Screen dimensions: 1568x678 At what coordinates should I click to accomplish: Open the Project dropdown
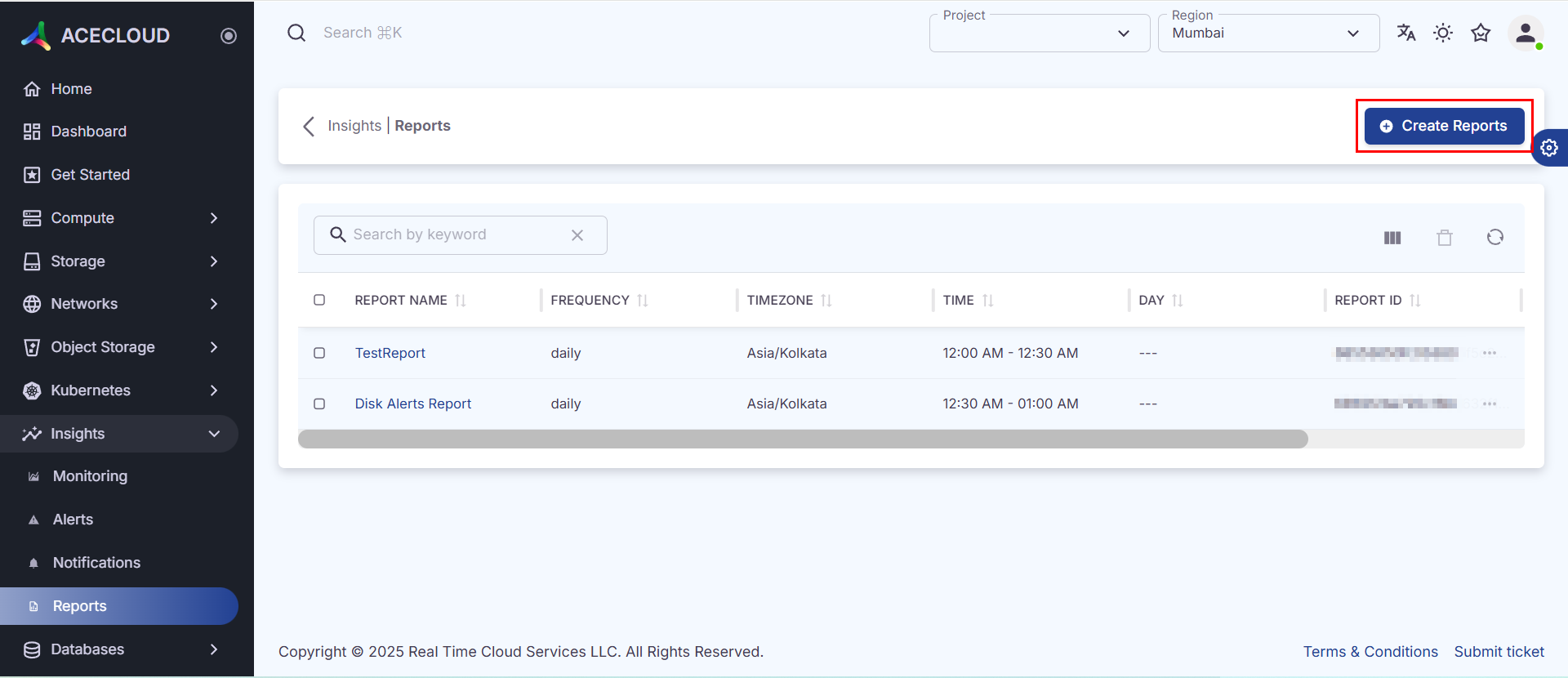1039,33
